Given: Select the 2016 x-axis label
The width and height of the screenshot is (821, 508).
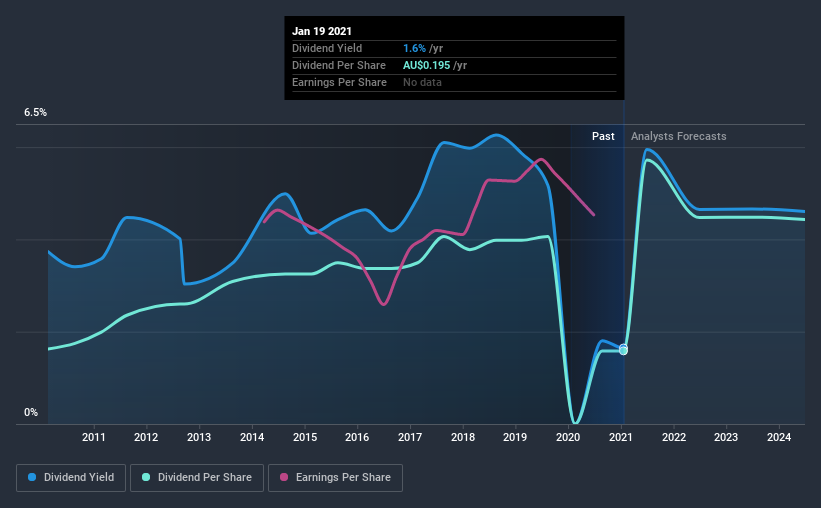Looking at the screenshot, I should pos(357,437).
